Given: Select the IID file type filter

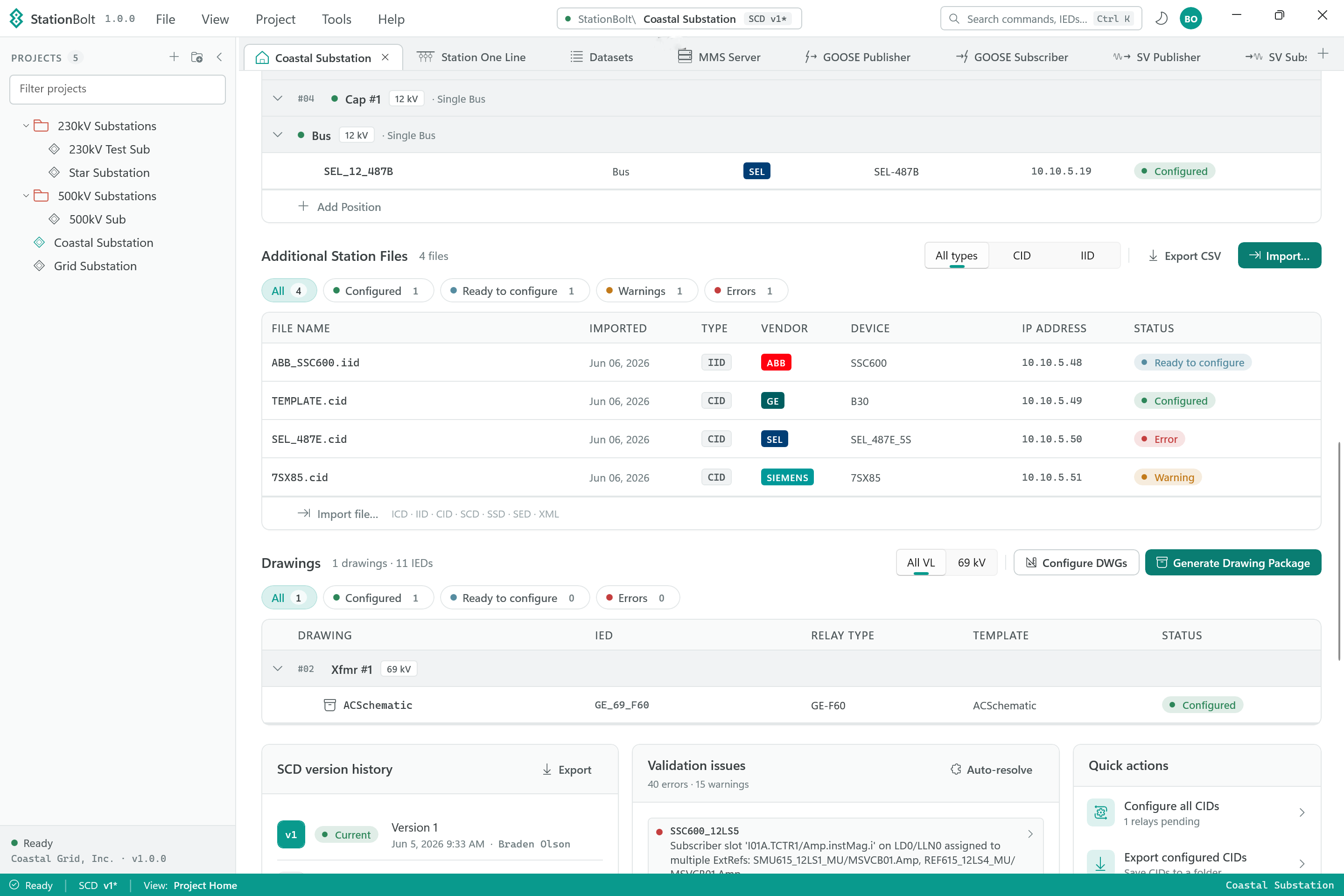Looking at the screenshot, I should tap(1087, 255).
